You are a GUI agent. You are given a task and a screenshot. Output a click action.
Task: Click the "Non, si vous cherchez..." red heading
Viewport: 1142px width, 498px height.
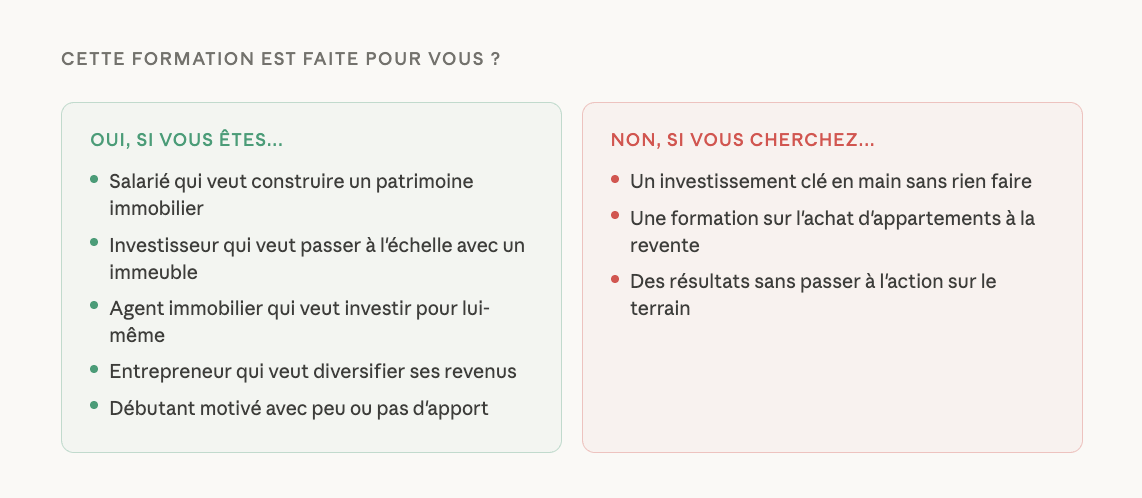pyautogui.click(x=743, y=141)
